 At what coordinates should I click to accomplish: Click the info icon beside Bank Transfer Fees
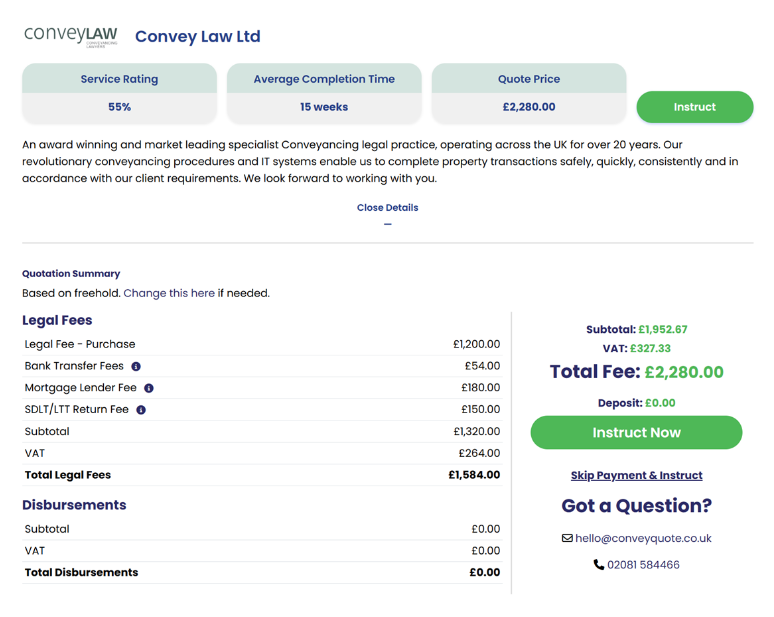(x=136, y=366)
